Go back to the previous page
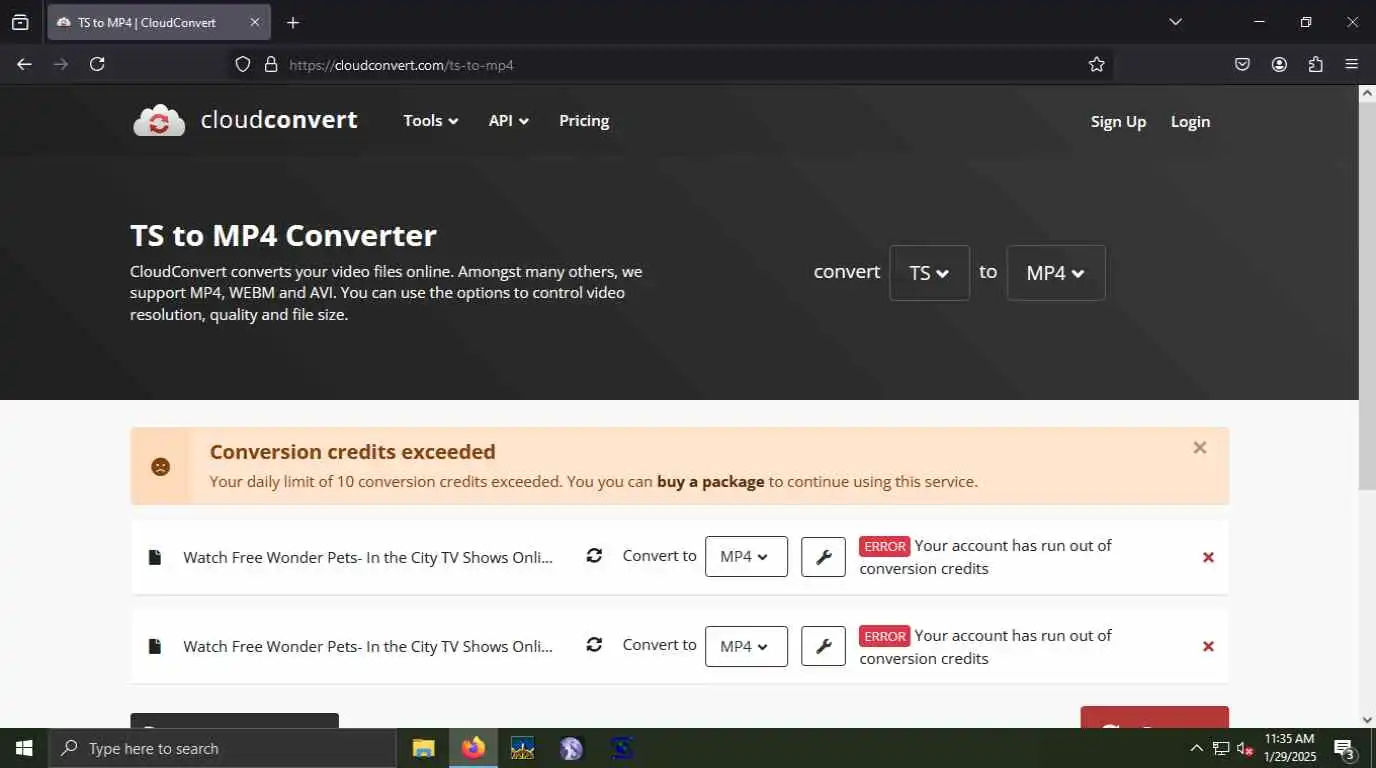Screen dimensions: 1376x768 click(24, 64)
